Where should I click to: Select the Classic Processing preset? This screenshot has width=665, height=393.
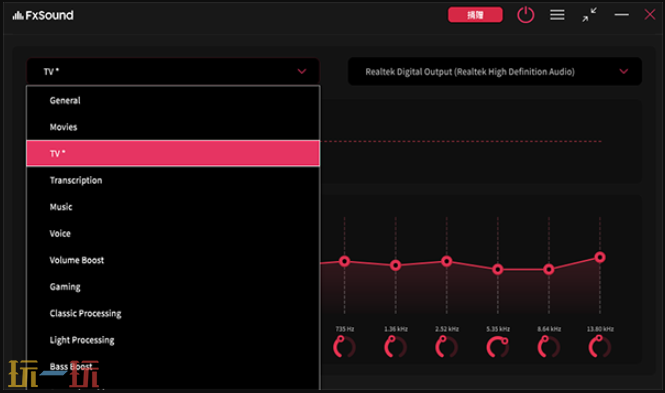click(x=173, y=313)
